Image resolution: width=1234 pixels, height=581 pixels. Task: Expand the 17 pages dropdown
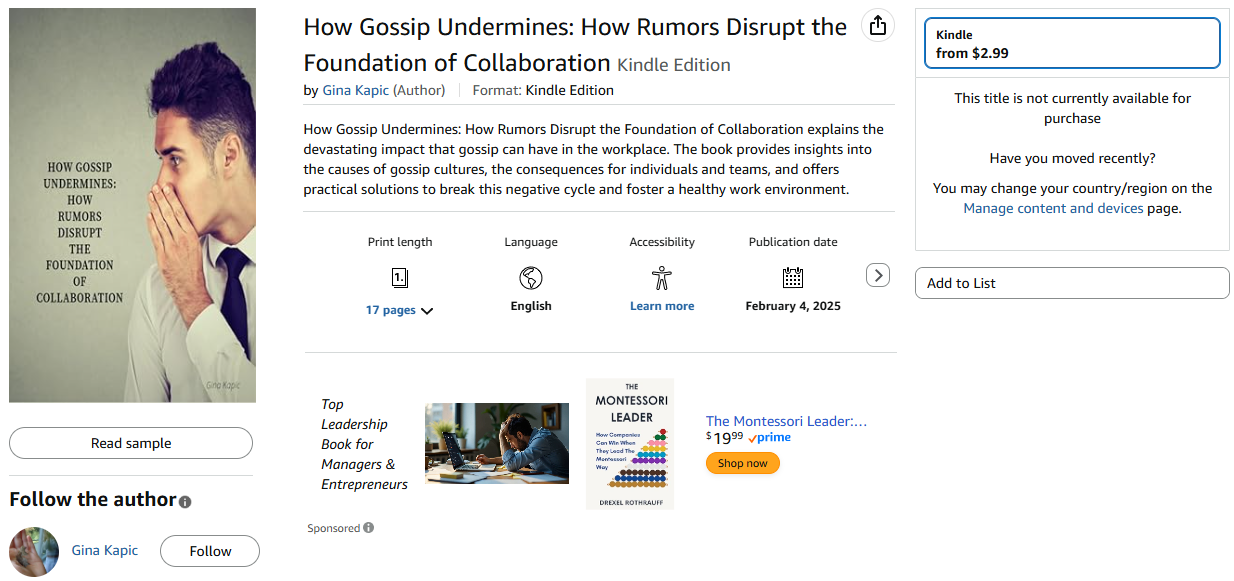(400, 310)
